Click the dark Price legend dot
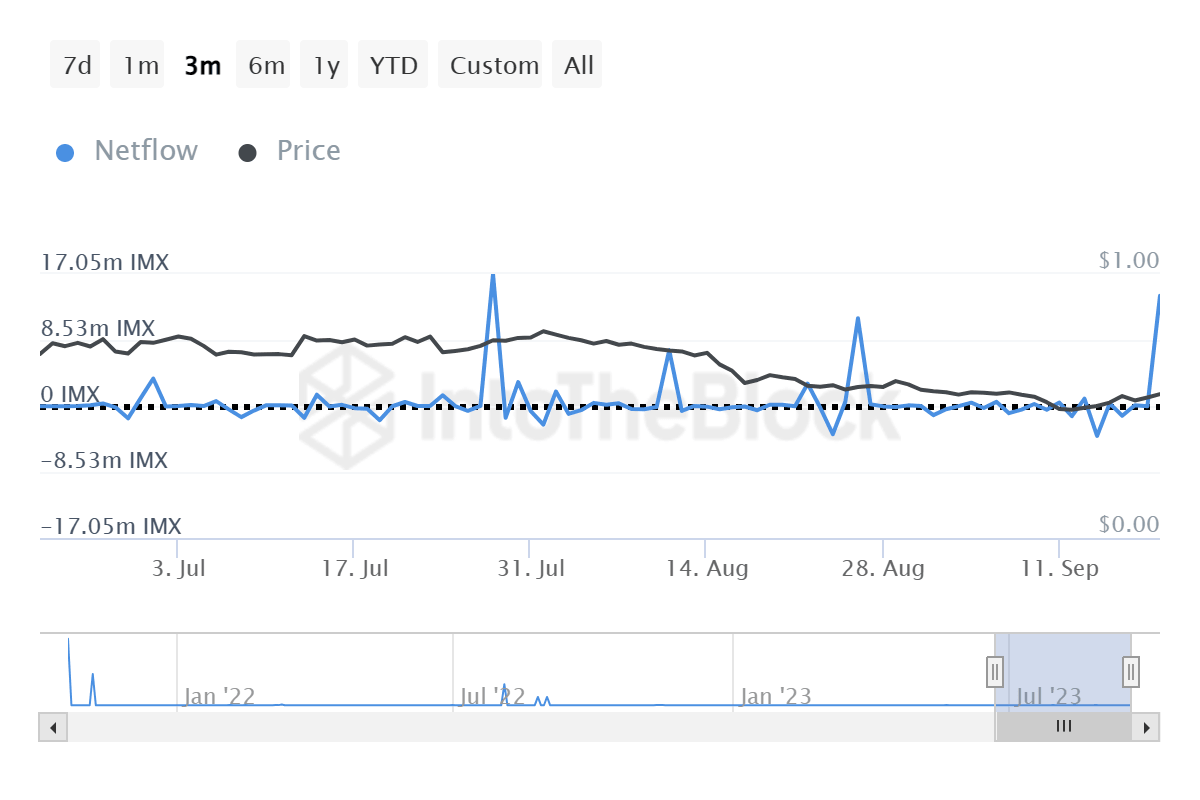Viewport: 1200px width, 800px height. (x=247, y=153)
